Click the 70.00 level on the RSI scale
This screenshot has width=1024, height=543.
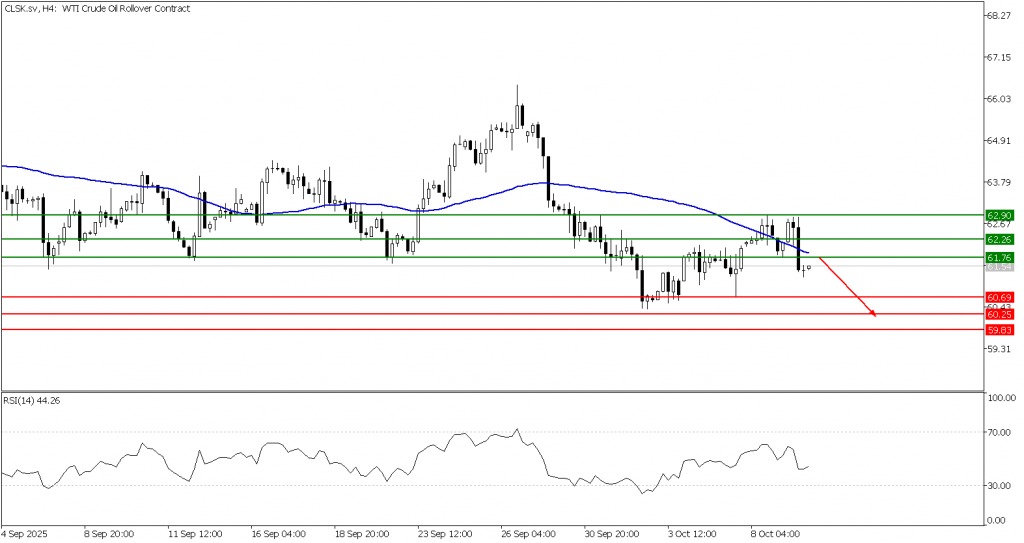pyautogui.click(x=999, y=432)
